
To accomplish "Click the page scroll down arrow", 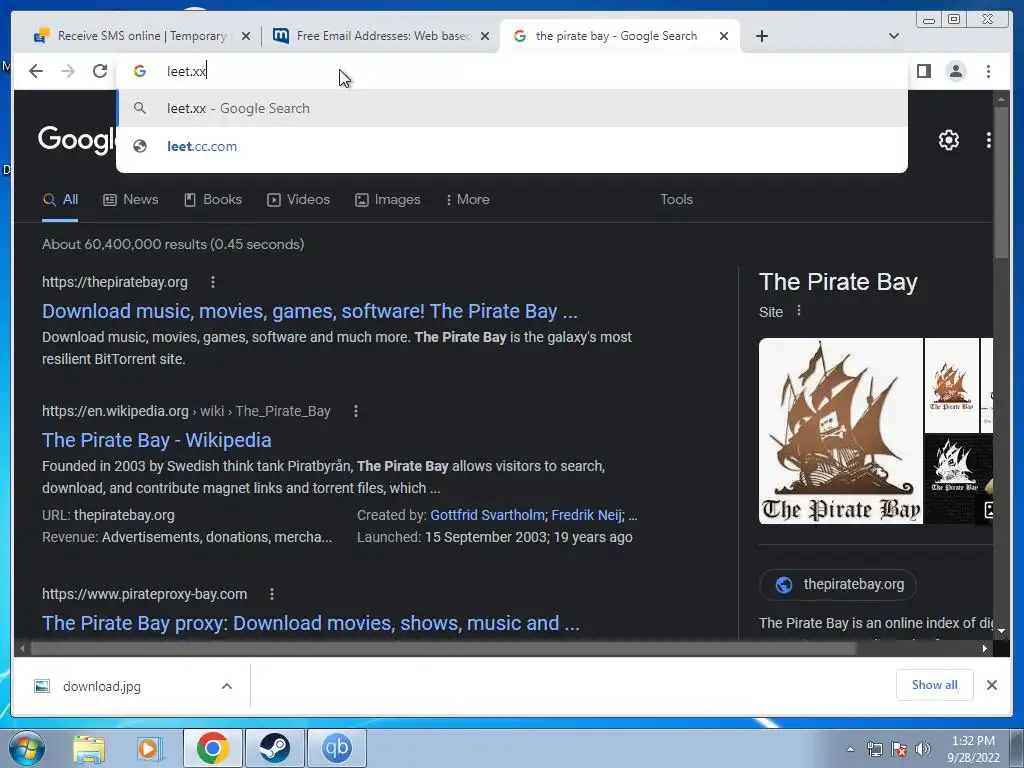I will point(1001,631).
